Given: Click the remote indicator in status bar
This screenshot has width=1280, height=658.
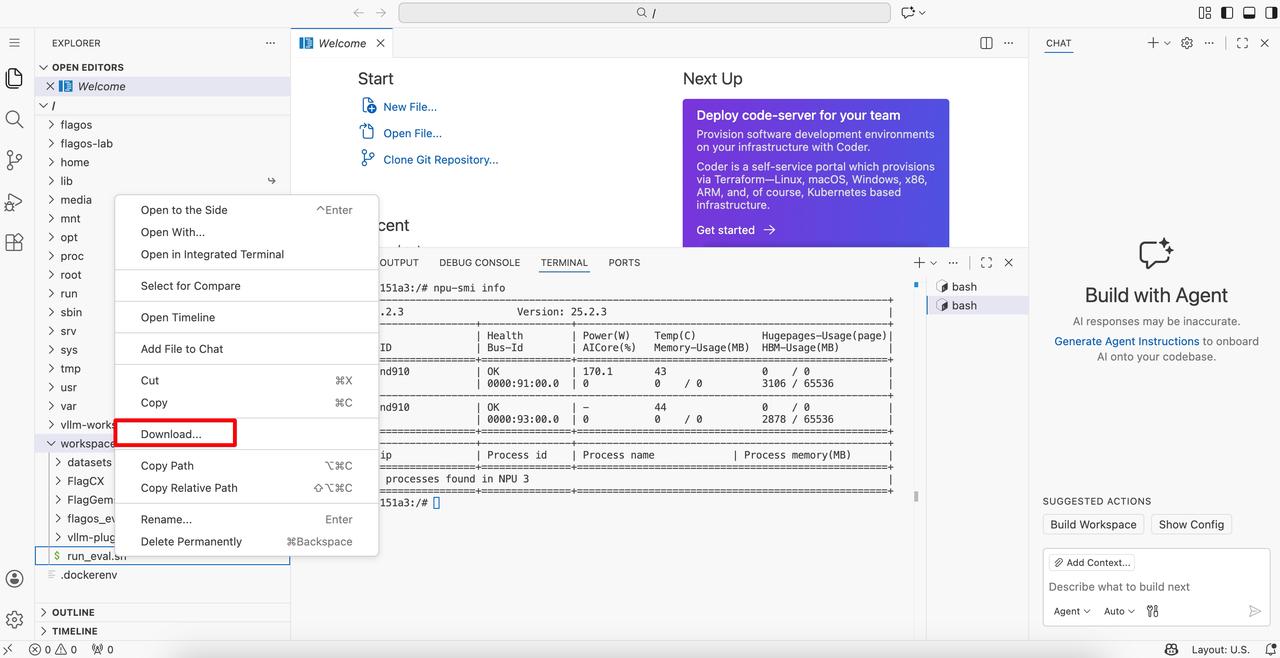Looking at the screenshot, I should point(9,649).
